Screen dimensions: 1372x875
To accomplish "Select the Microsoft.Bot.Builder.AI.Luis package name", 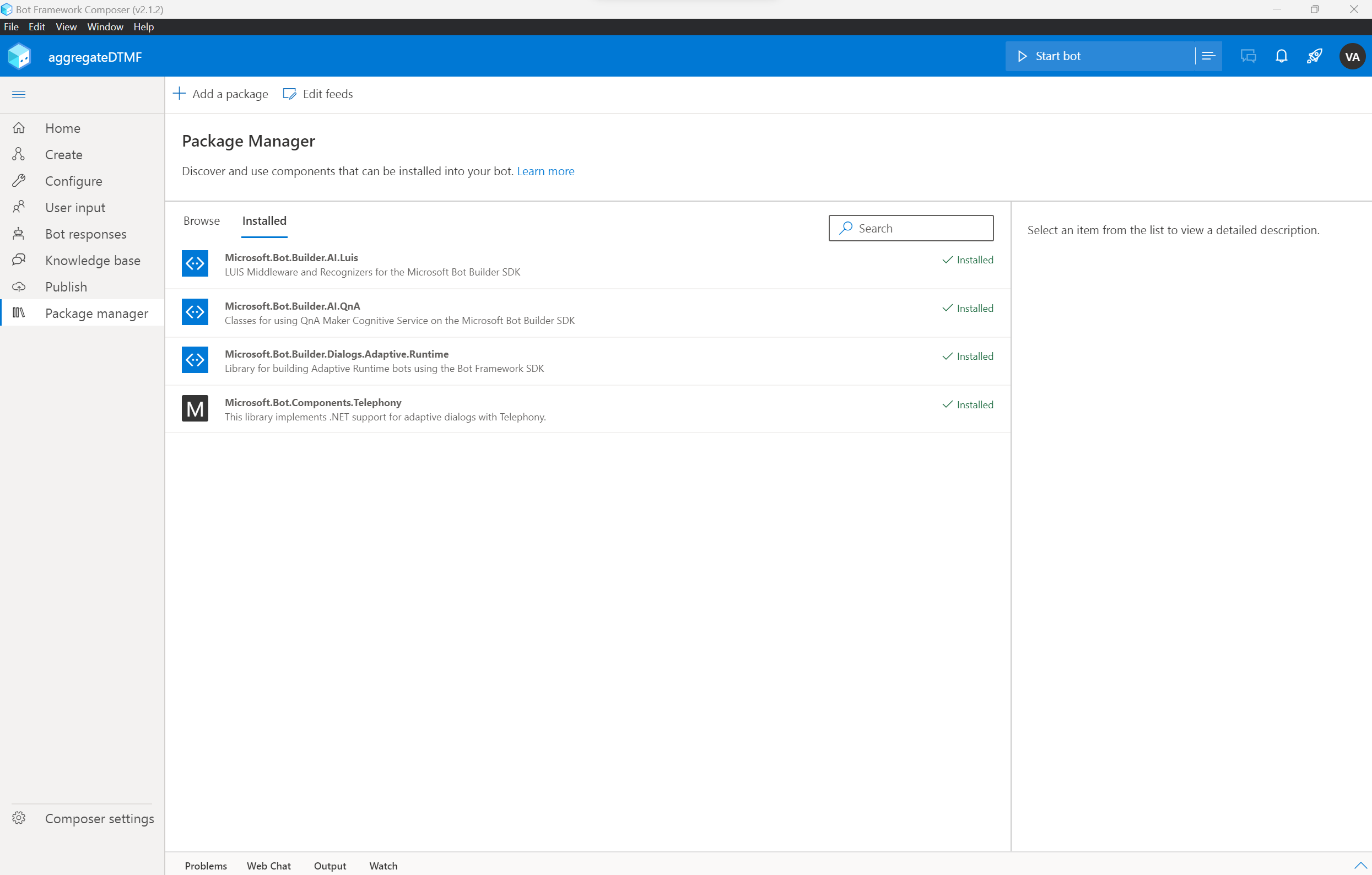I will (291, 257).
